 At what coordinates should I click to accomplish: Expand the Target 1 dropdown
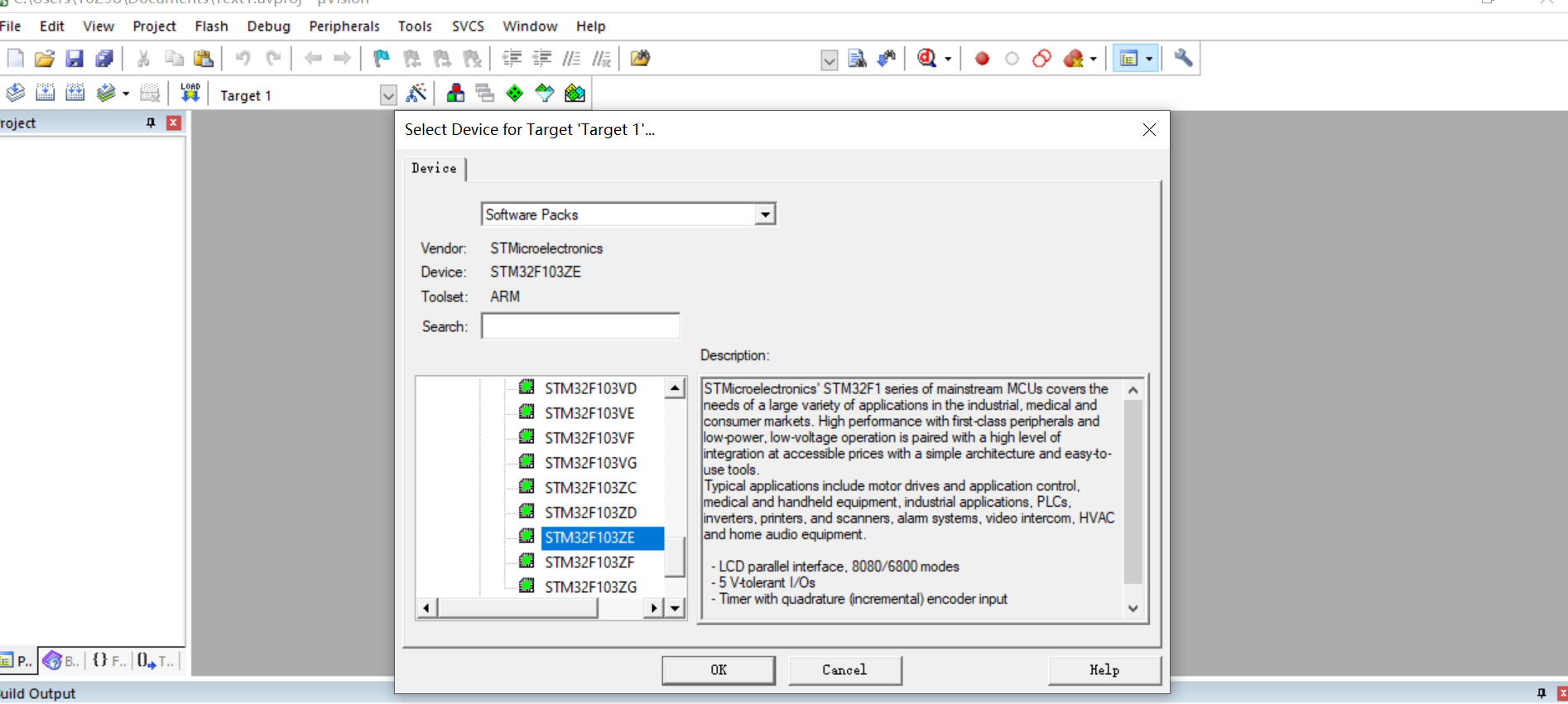tap(388, 95)
